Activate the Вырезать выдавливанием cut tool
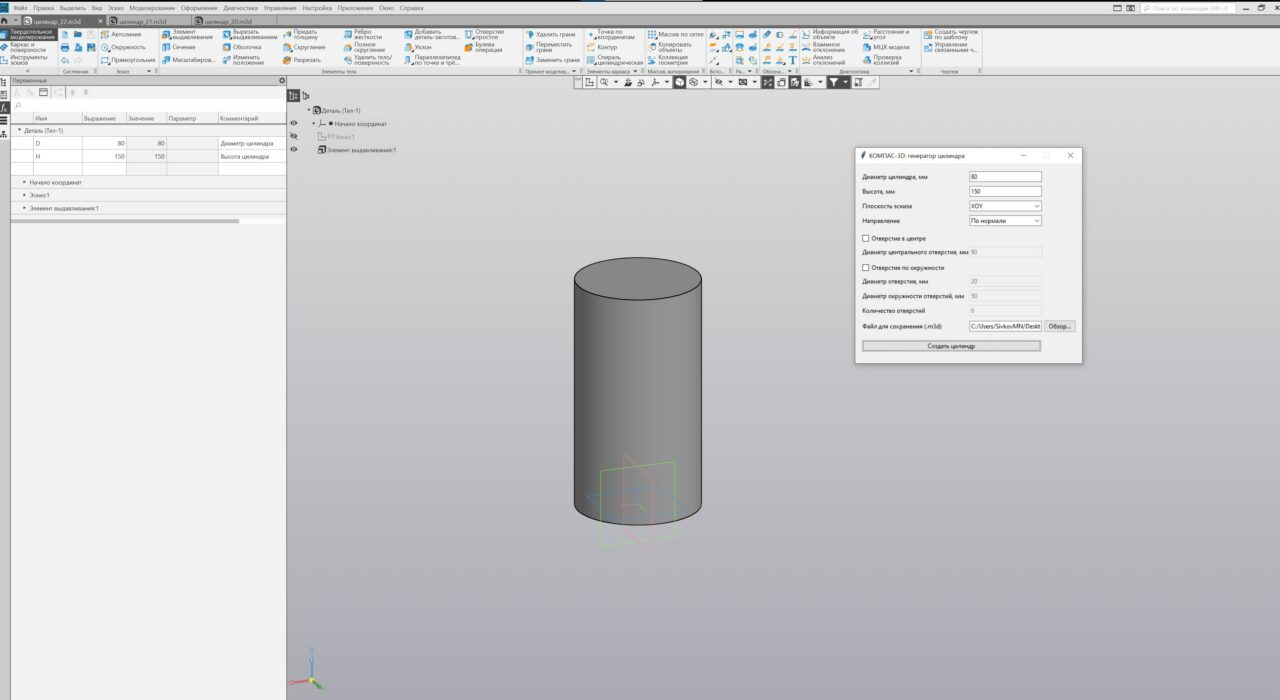The image size is (1280, 700). (249, 35)
